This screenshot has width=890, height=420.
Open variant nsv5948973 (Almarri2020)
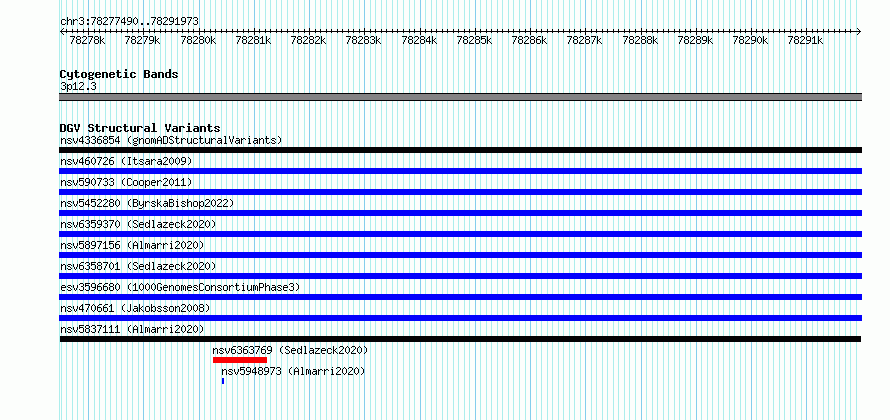[x=293, y=371]
